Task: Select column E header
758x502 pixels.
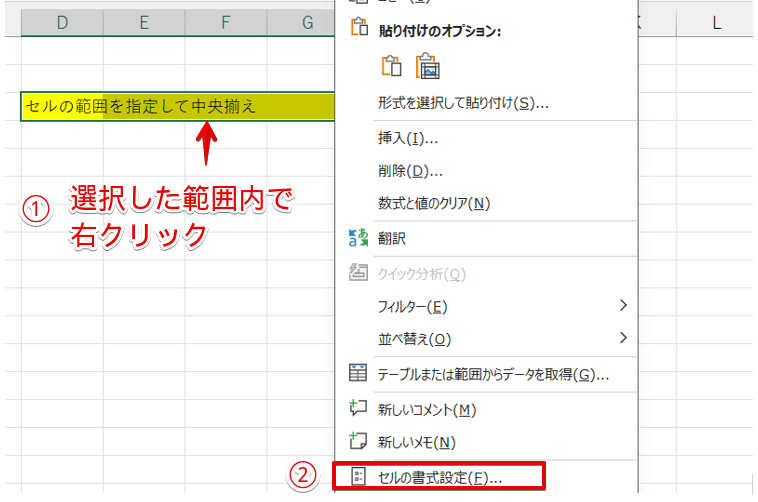Action: pos(144,23)
